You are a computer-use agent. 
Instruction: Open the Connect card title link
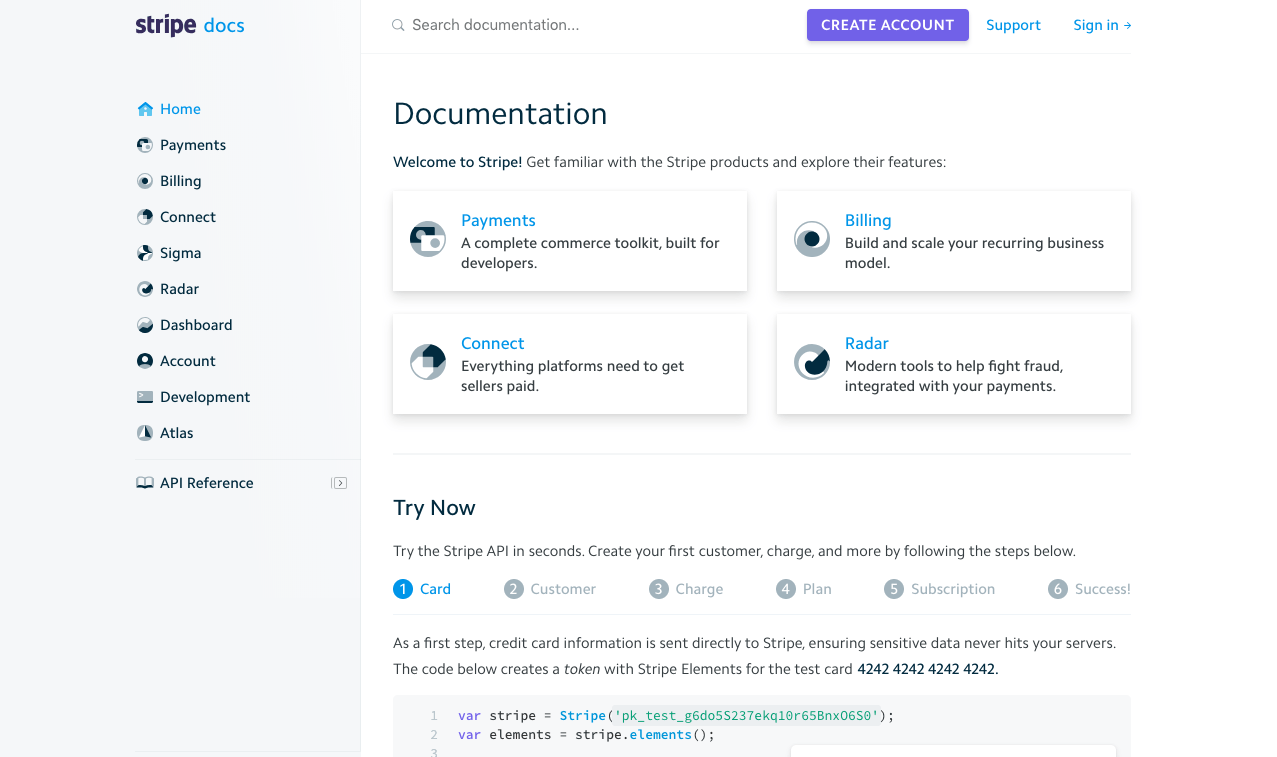pos(492,343)
